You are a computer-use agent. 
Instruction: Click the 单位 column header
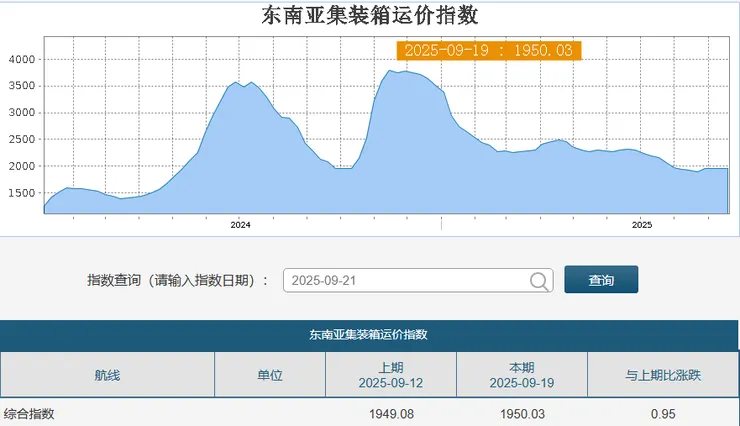[x=270, y=375]
